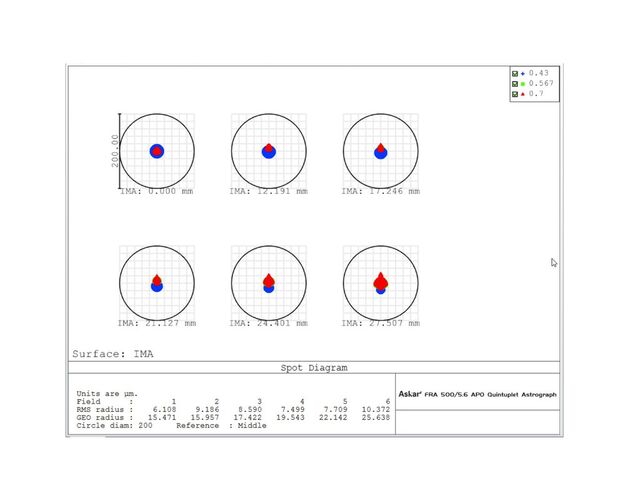Click the RMS radius row label
The image size is (630, 500).
pos(100,410)
